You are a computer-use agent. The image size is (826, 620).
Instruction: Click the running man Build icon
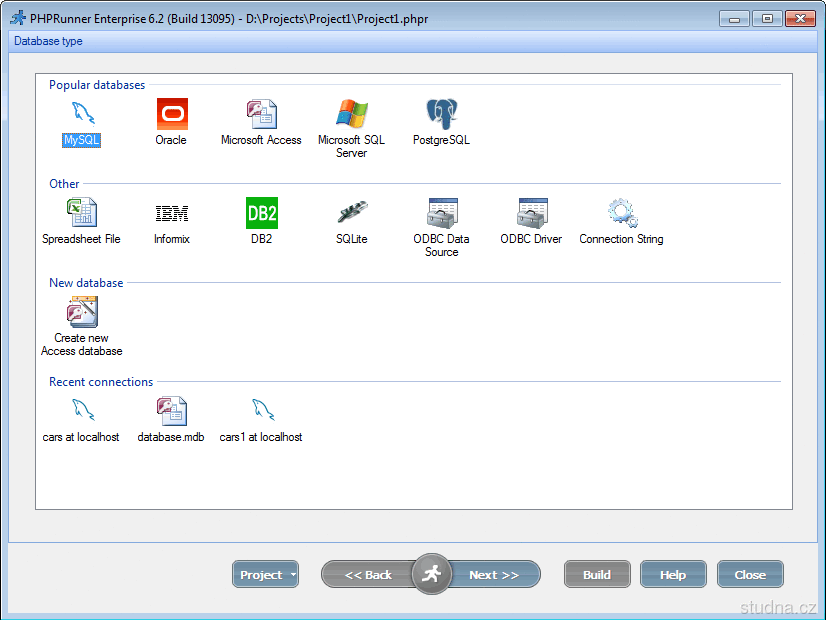tap(432, 574)
